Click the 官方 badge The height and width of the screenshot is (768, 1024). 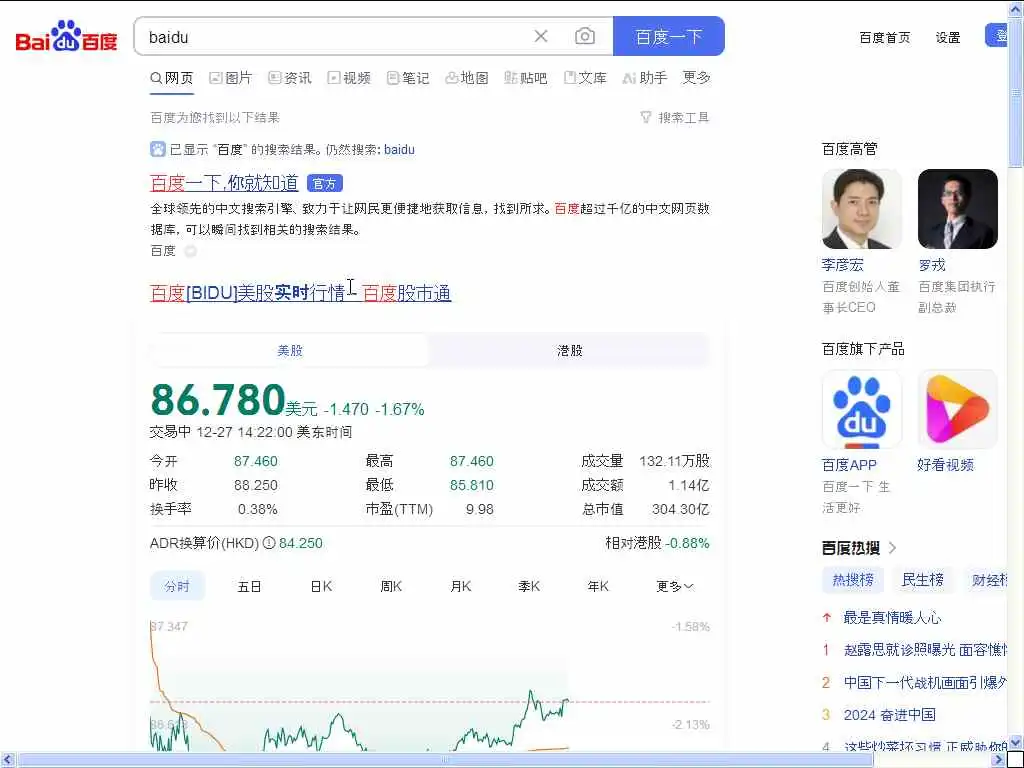[x=325, y=184]
